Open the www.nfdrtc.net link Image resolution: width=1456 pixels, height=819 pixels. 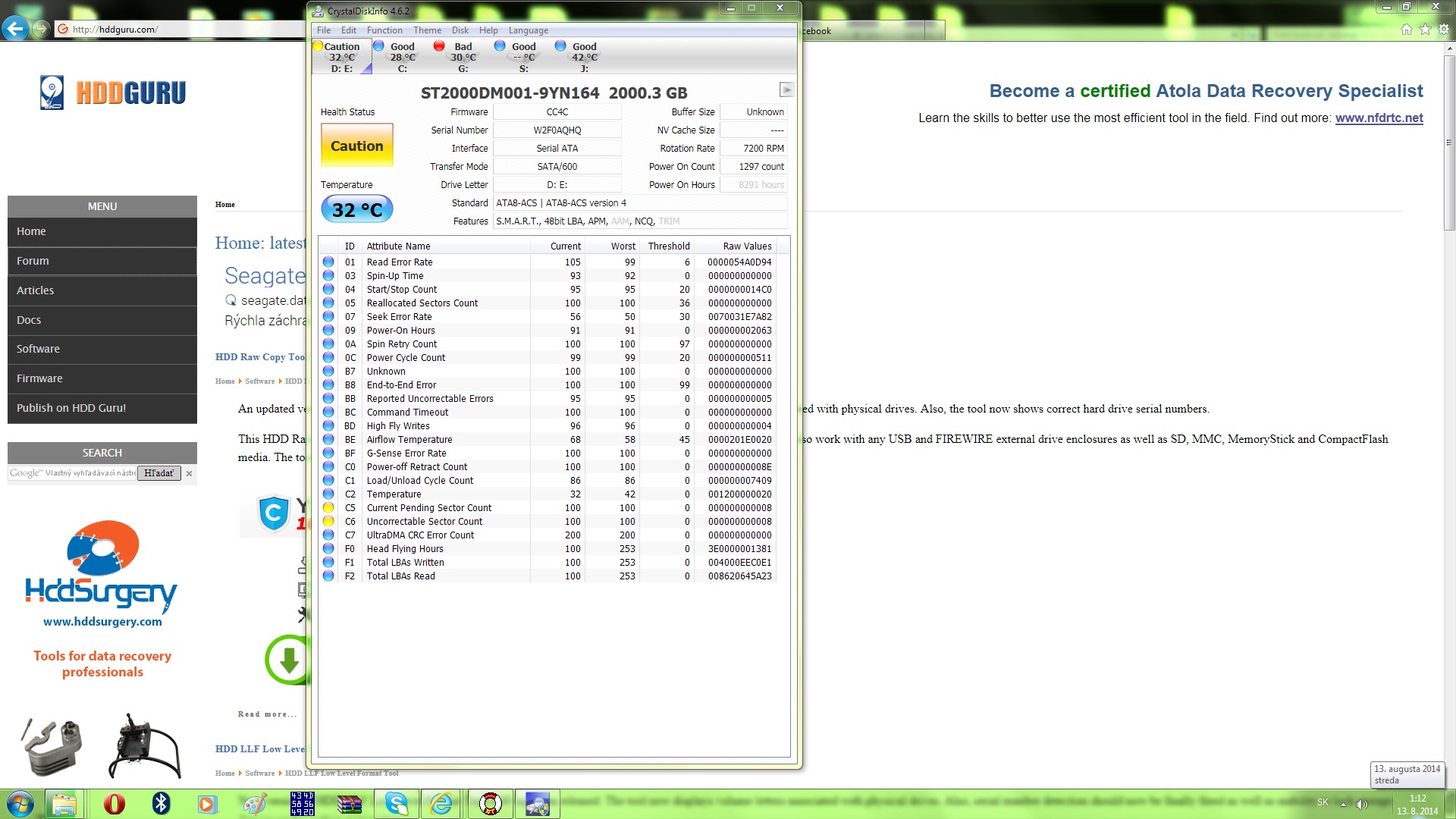click(1379, 118)
